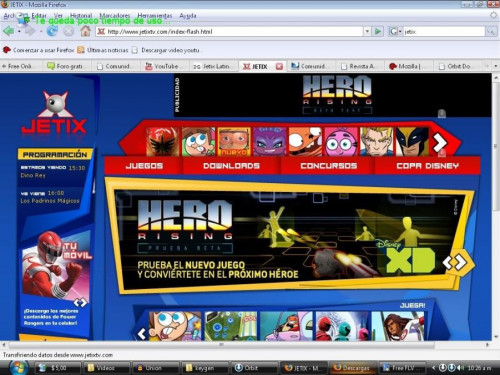Click the Firefox forward arrow button
The width and height of the screenshot is (500, 375).
tap(30, 32)
